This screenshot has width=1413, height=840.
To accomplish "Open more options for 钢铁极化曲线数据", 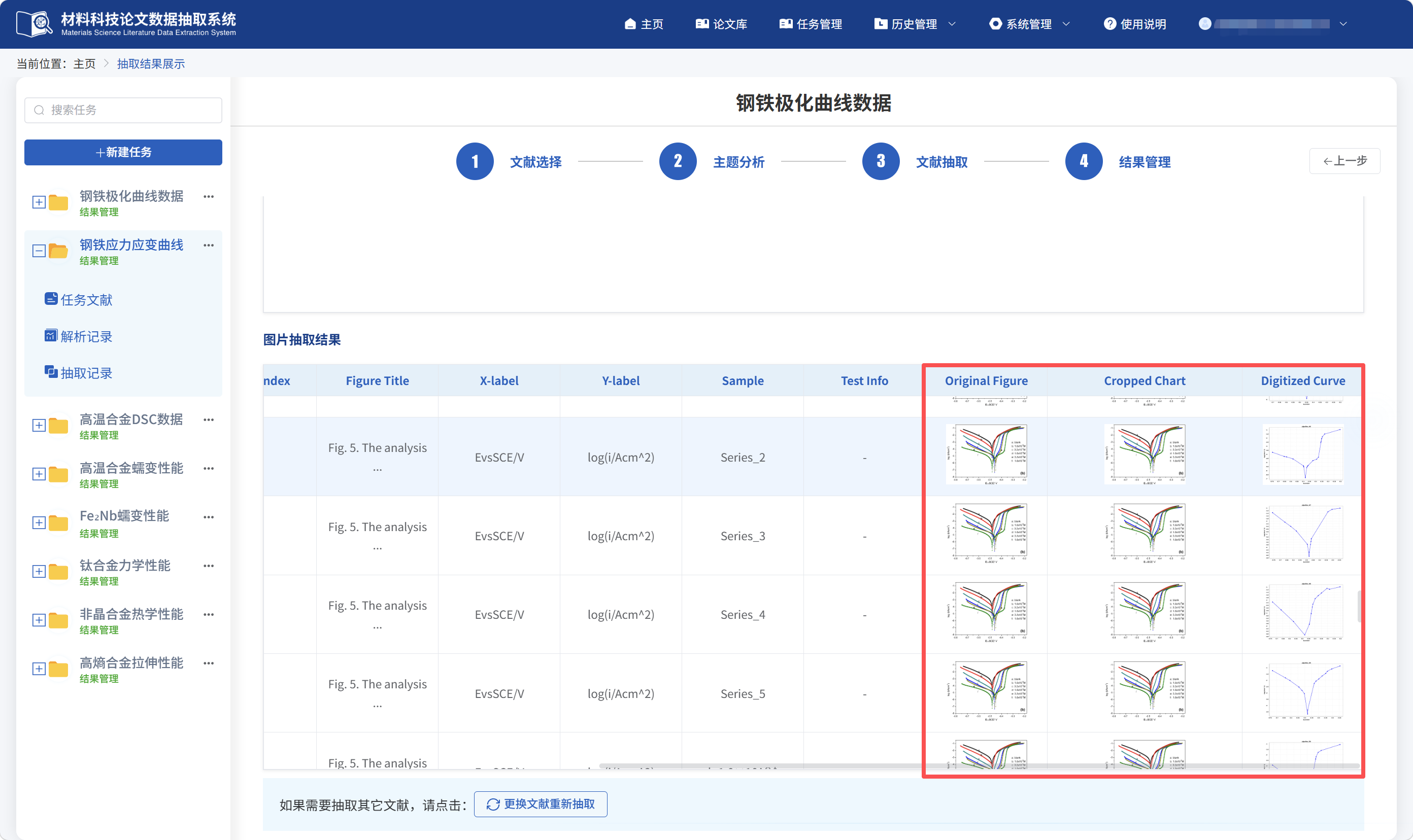I will pos(209,196).
